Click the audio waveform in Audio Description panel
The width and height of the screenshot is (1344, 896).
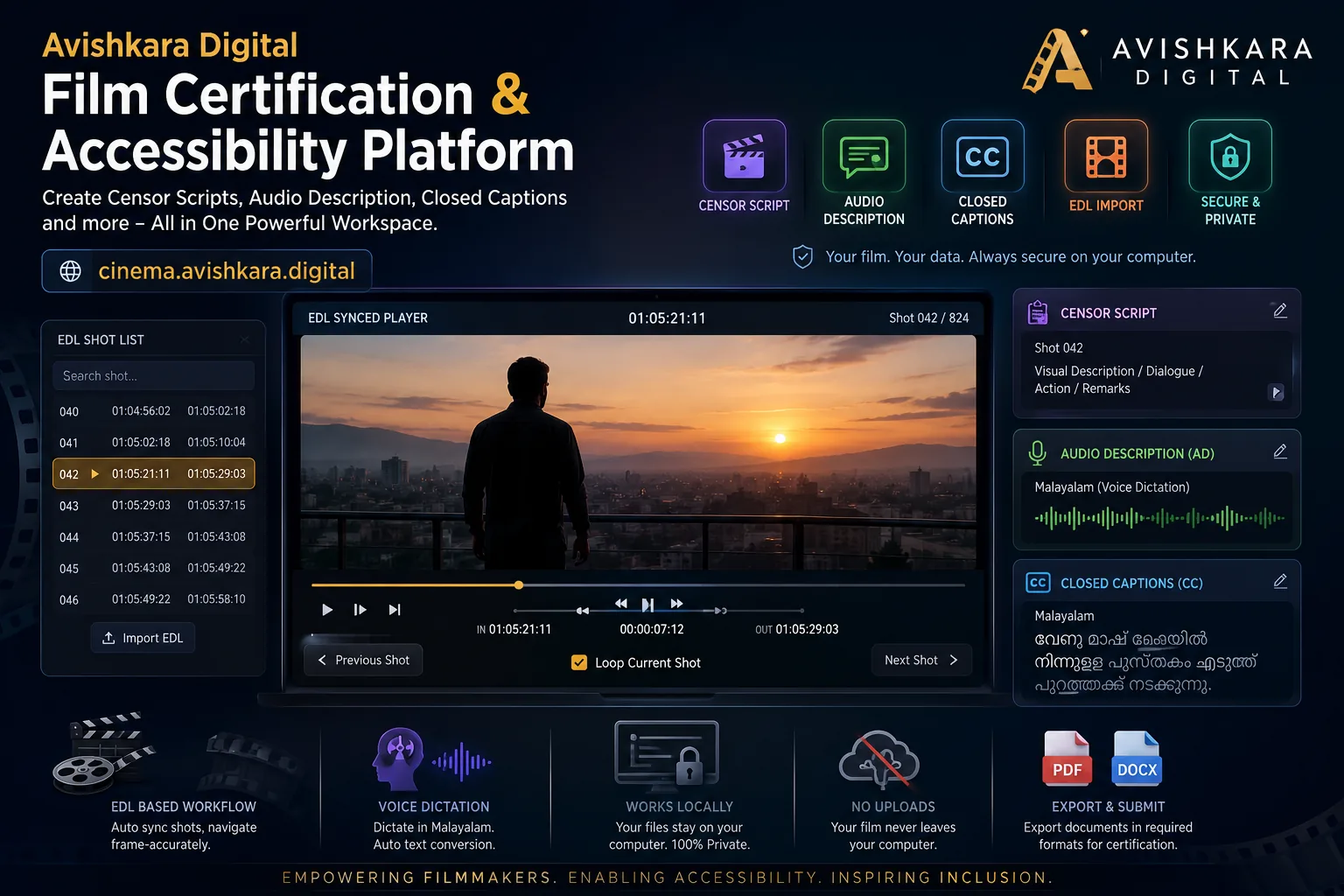pos(1159,518)
